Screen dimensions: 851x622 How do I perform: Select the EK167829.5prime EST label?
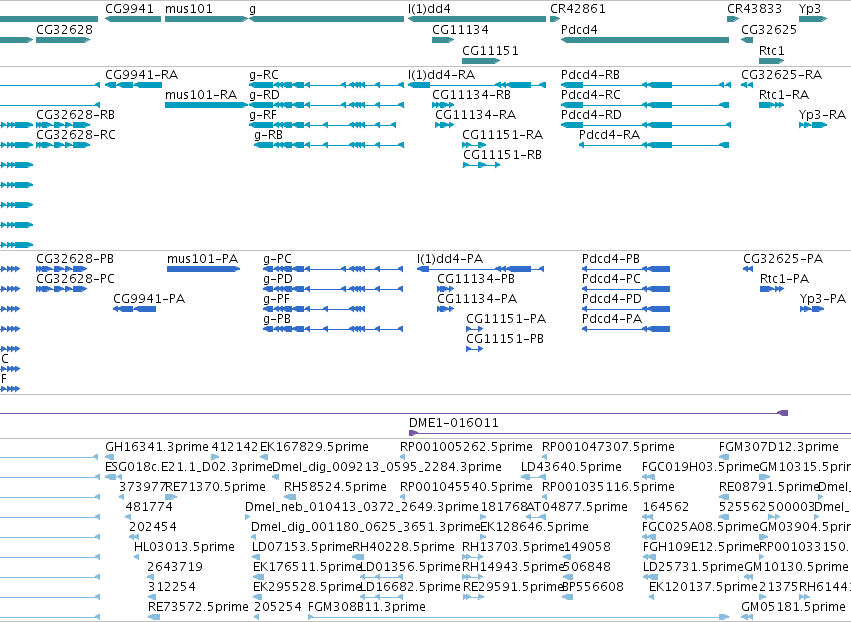click(314, 447)
